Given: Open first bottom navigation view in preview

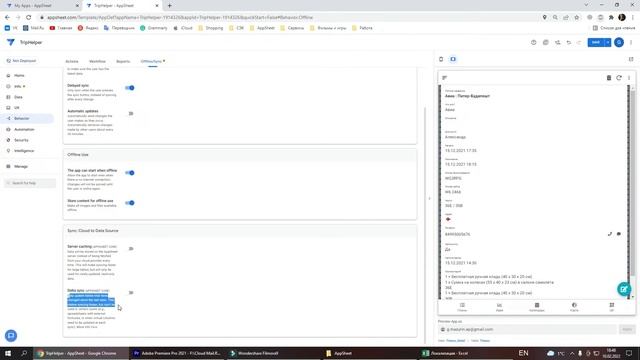Looking at the screenshot, I should 462,307.
